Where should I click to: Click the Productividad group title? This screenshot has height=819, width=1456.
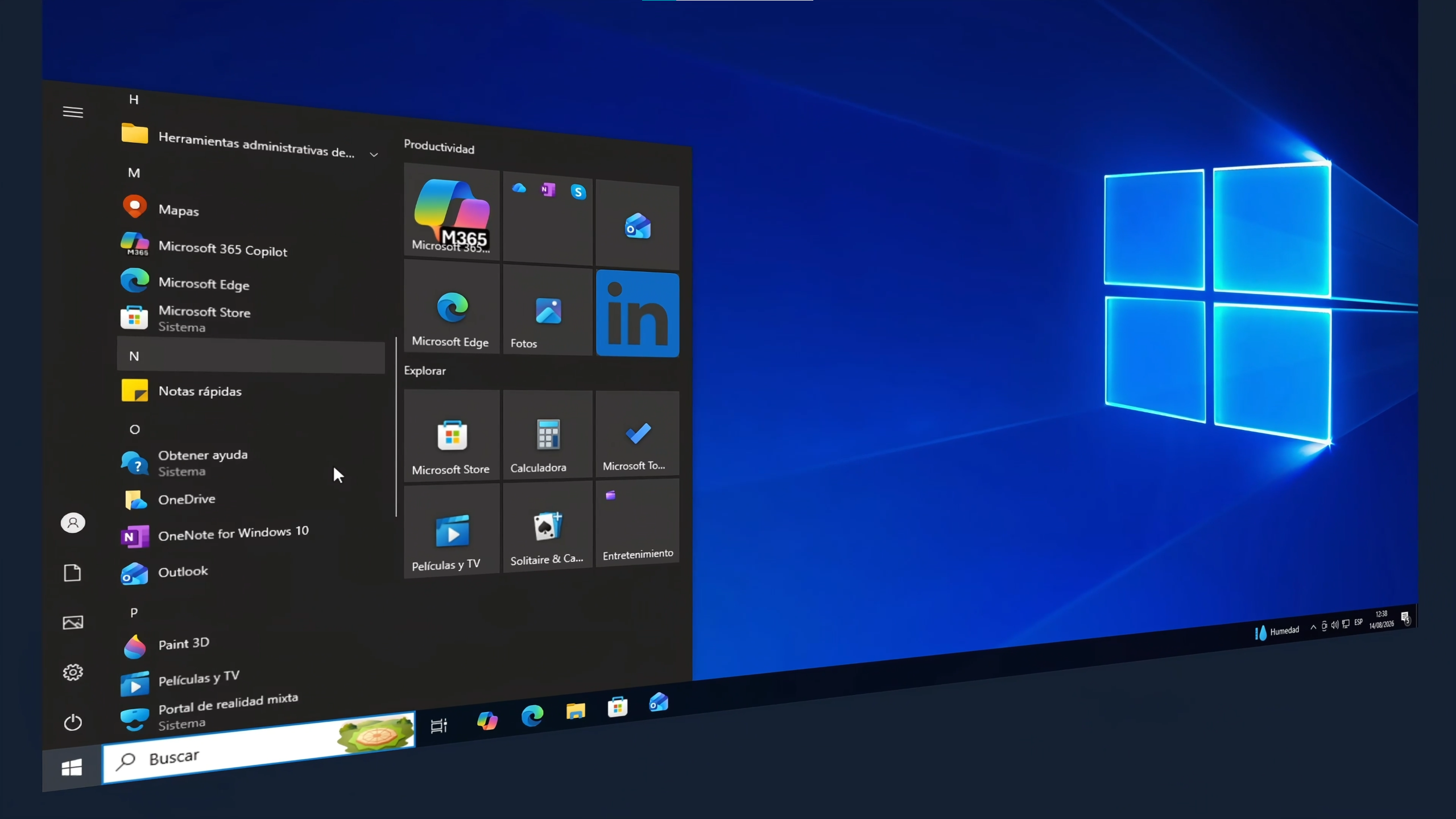(439, 147)
